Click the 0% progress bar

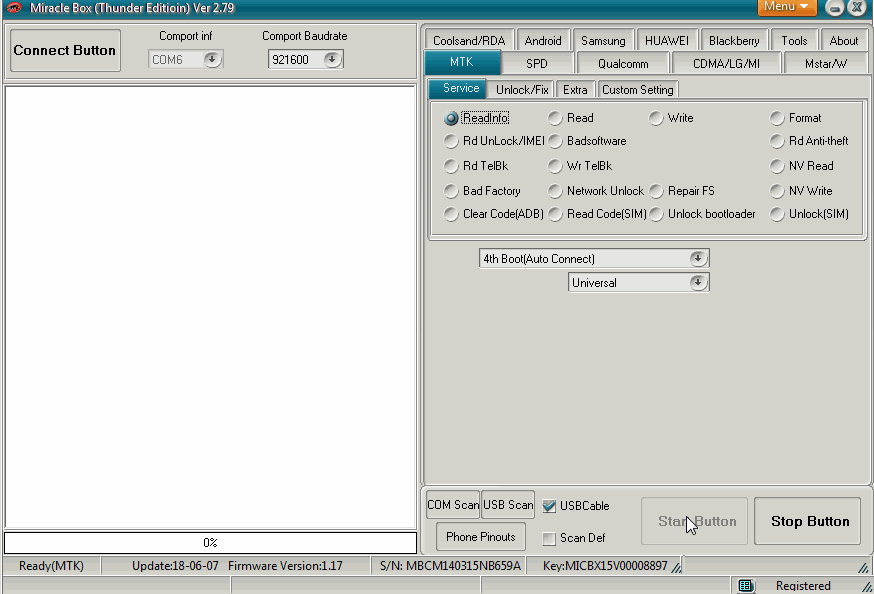click(210, 543)
